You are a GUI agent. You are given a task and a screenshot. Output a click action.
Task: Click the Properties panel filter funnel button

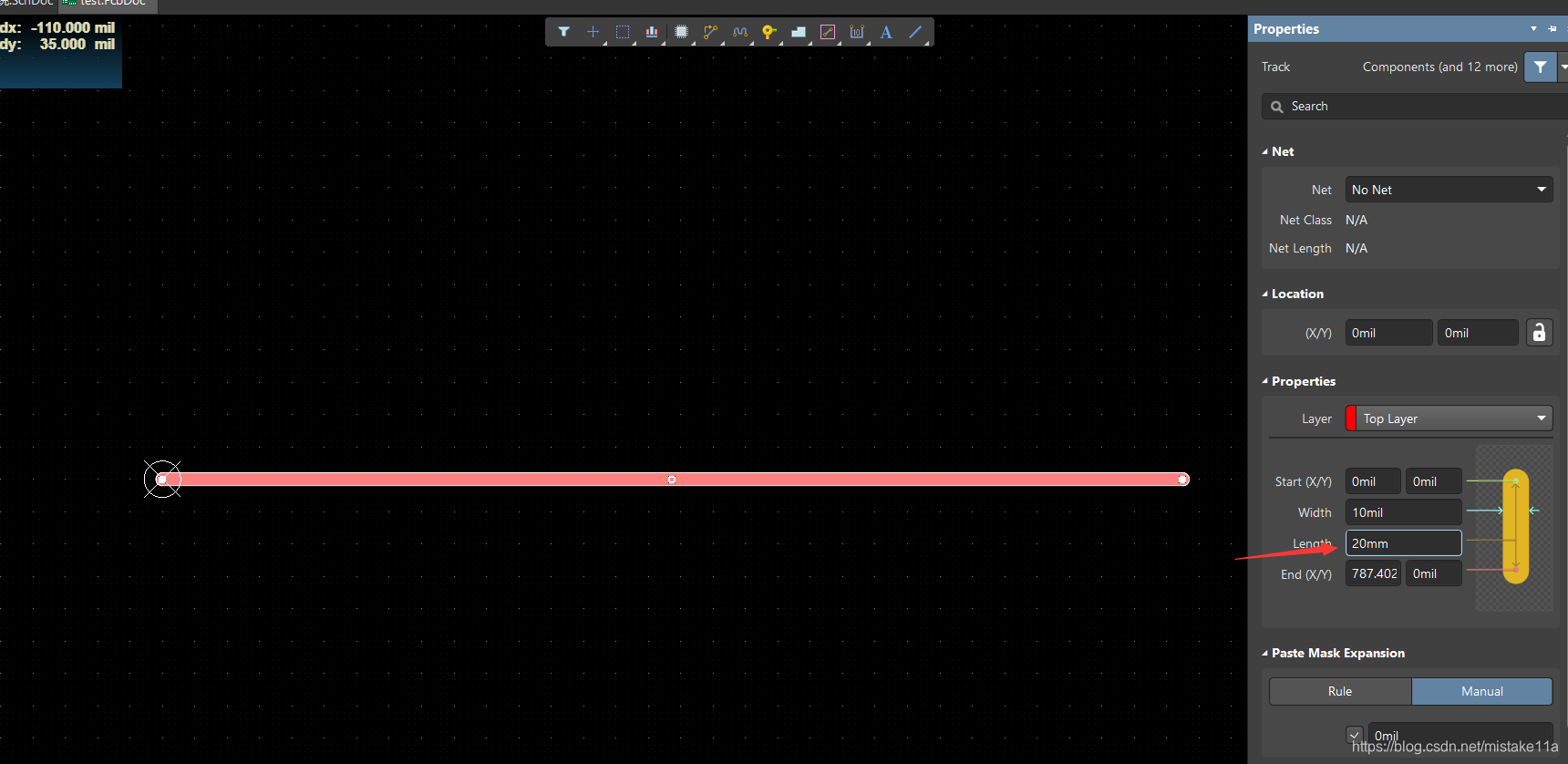[1540, 67]
